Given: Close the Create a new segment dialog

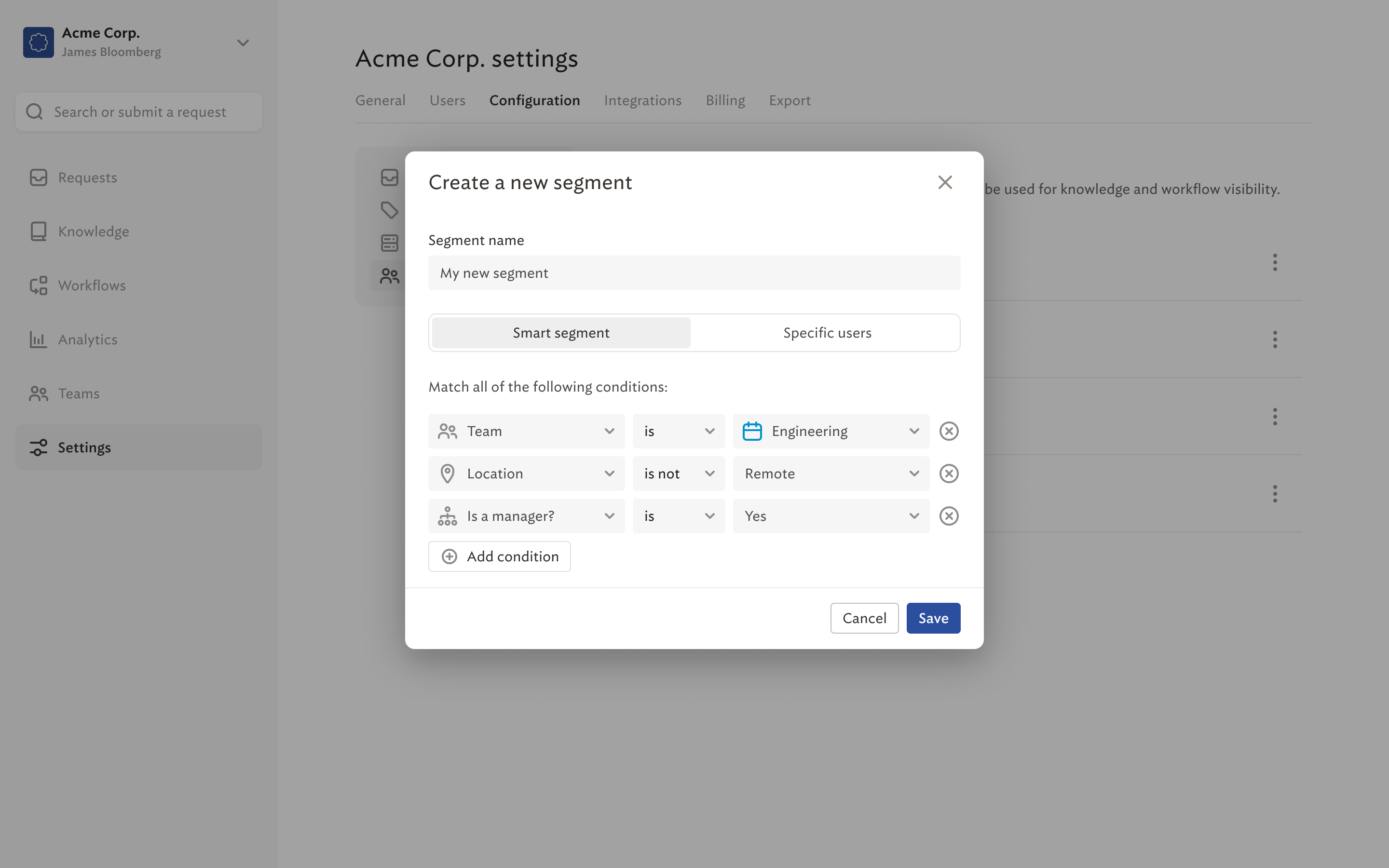Looking at the screenshot, I should click(x=945, y=183).
